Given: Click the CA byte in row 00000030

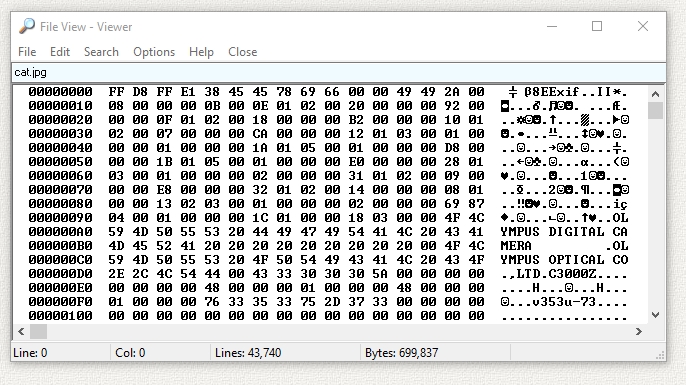Looking at the screenshot, I should 260,134.
